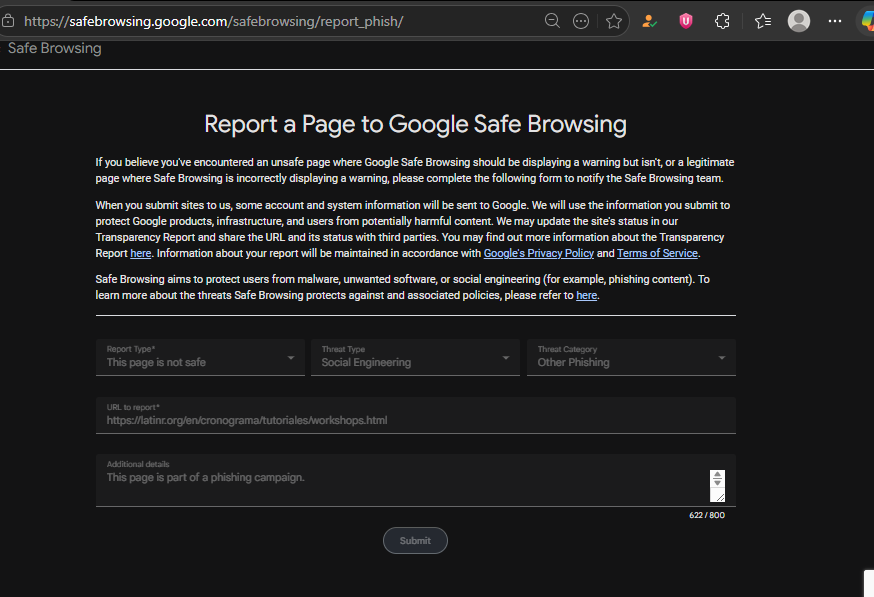This screenshot has height=597, width=874.
Task: Open the Threat Type dropdown
Action: [x=415, y=357]
